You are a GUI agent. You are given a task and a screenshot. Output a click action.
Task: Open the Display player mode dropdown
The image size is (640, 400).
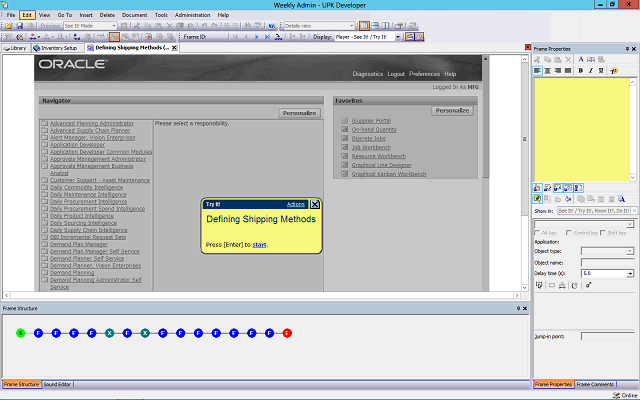368,37
